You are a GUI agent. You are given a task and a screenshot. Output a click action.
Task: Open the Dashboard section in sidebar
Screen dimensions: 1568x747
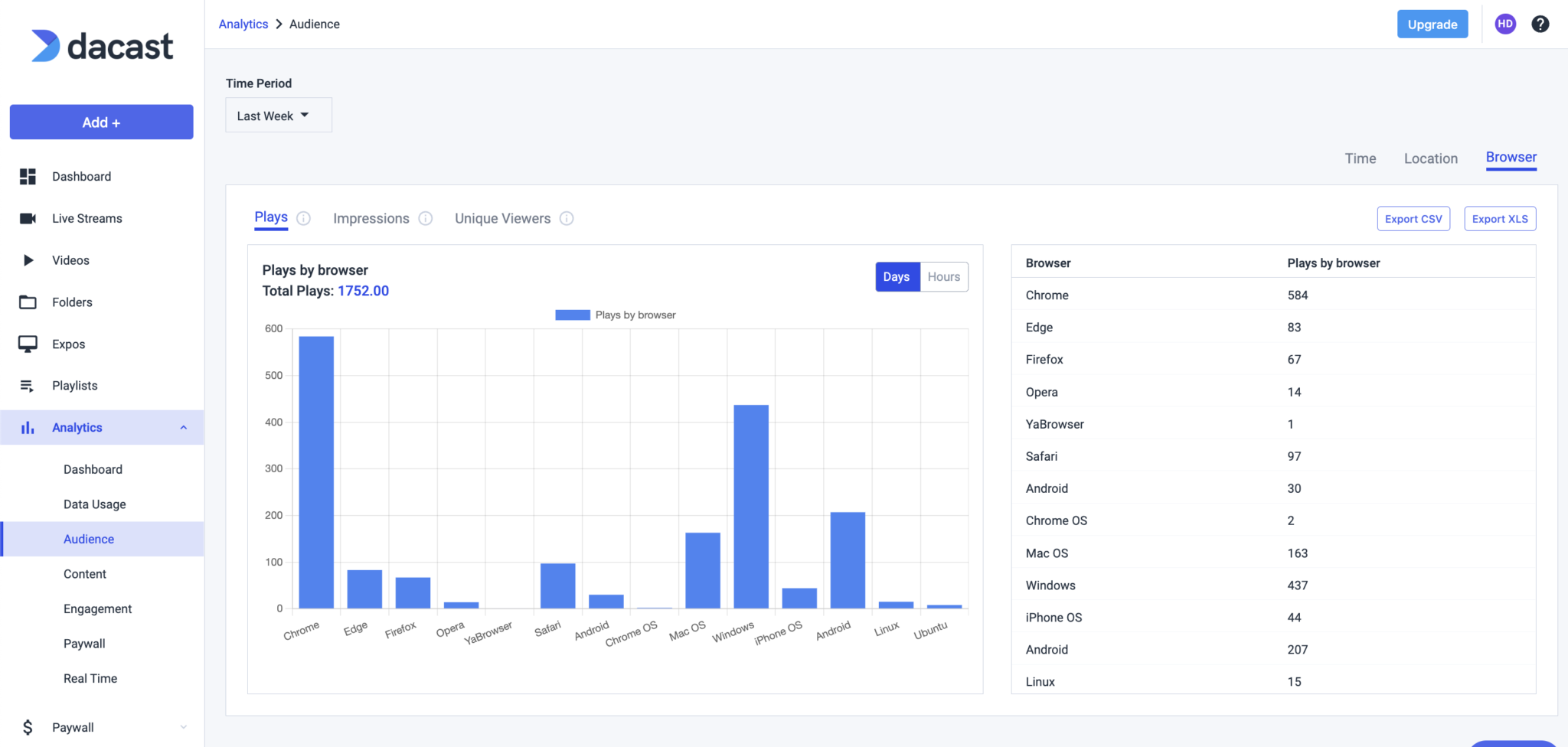click(81, 176)
